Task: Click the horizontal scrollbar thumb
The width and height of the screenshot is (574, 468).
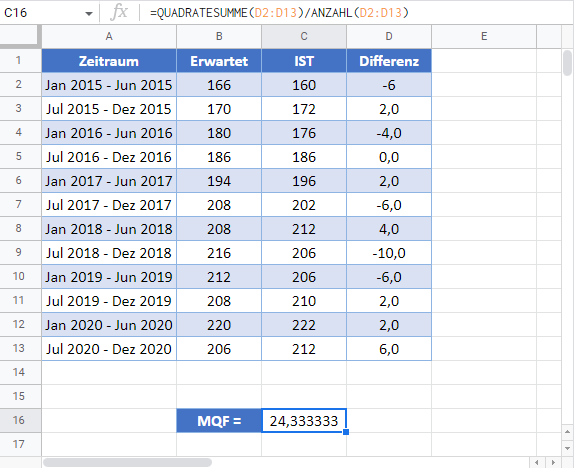Action: pyautogui.click(x=127, y=462)
